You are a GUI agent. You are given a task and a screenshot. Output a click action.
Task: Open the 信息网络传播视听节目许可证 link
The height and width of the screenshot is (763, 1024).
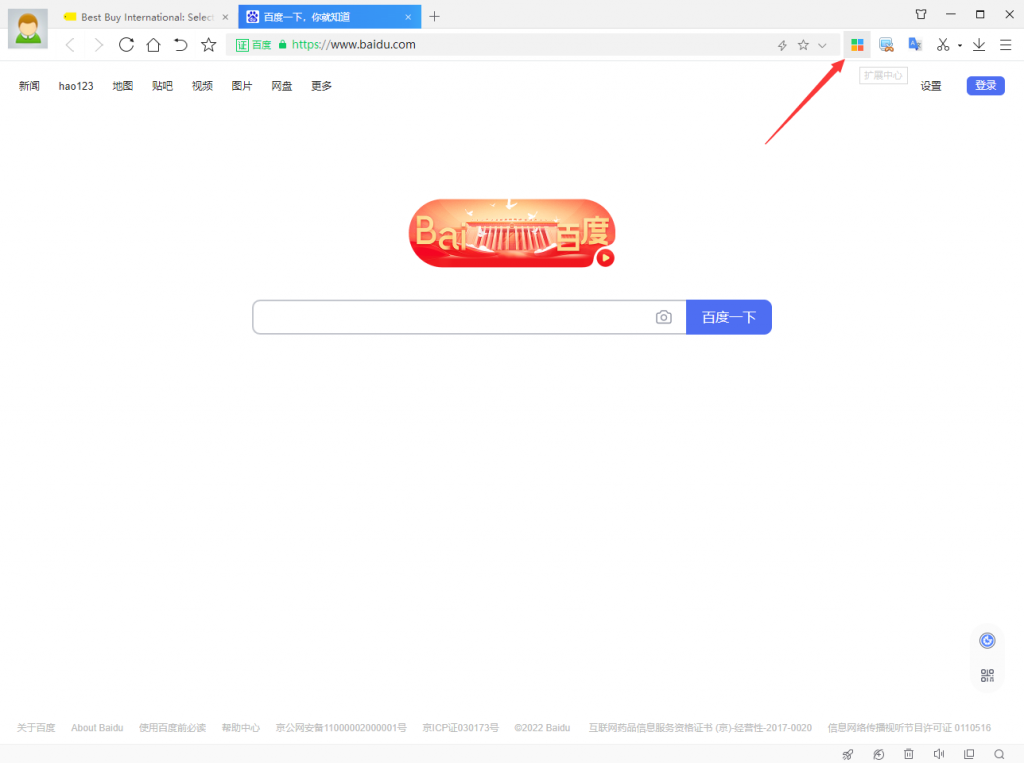[x=909, y=728]
